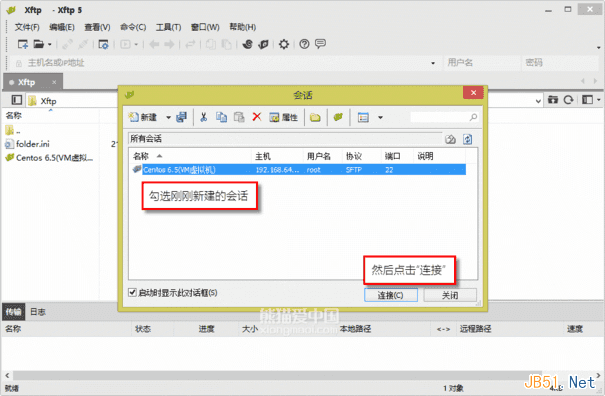605x396 pixels.
Task: Click the yellow new folder icon in dialog
Action: point(316,117)
